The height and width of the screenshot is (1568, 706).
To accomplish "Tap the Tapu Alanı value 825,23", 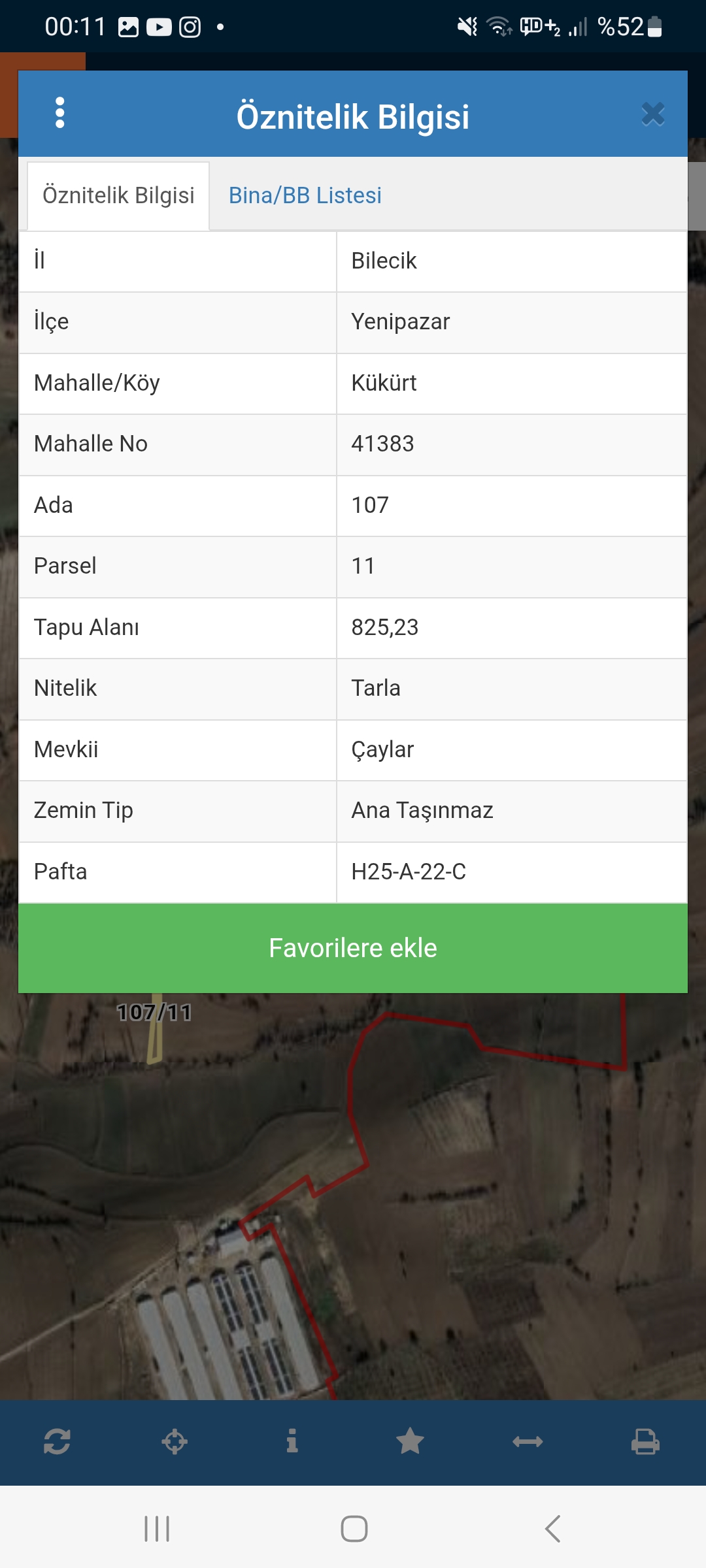I will tap(384, 627).
